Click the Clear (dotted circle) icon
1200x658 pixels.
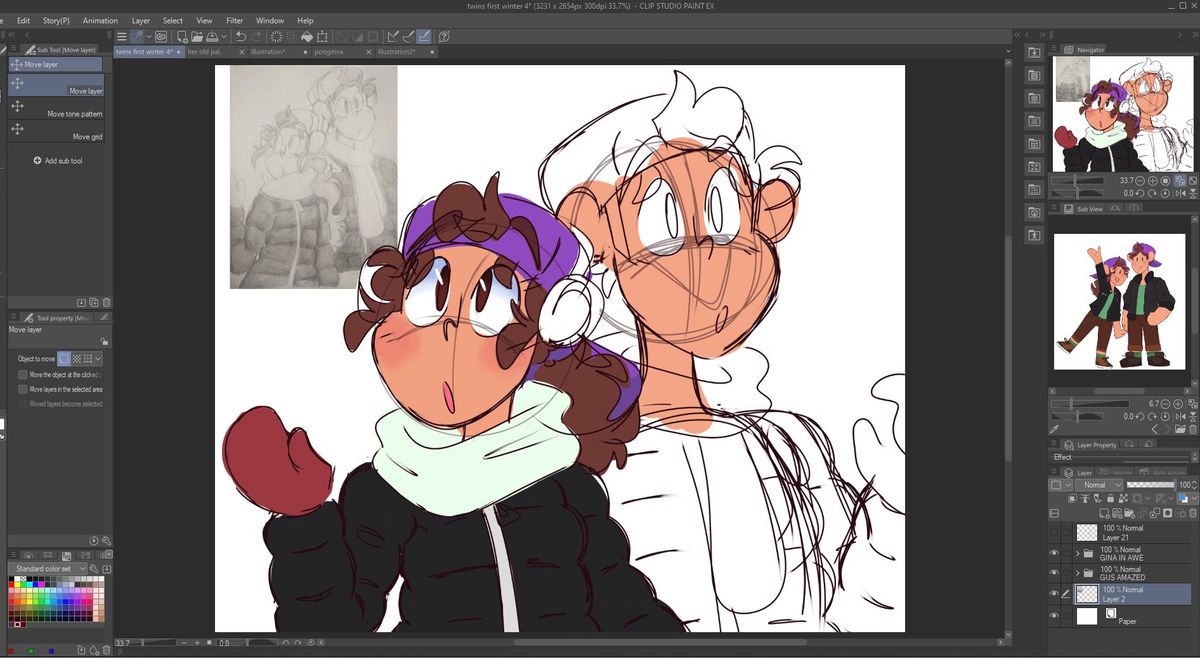click(276, 36)
